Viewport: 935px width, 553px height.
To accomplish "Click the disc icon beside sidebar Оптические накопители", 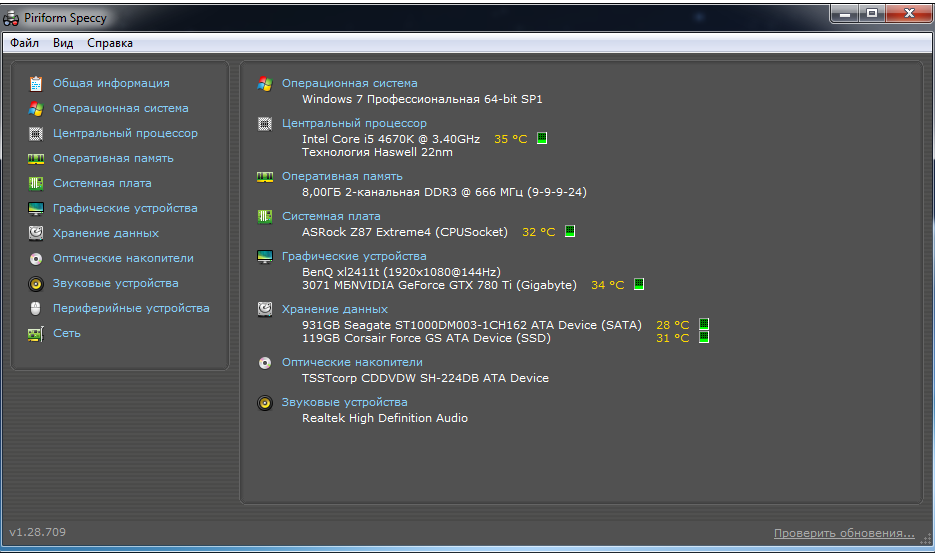I will click(36, 259).
